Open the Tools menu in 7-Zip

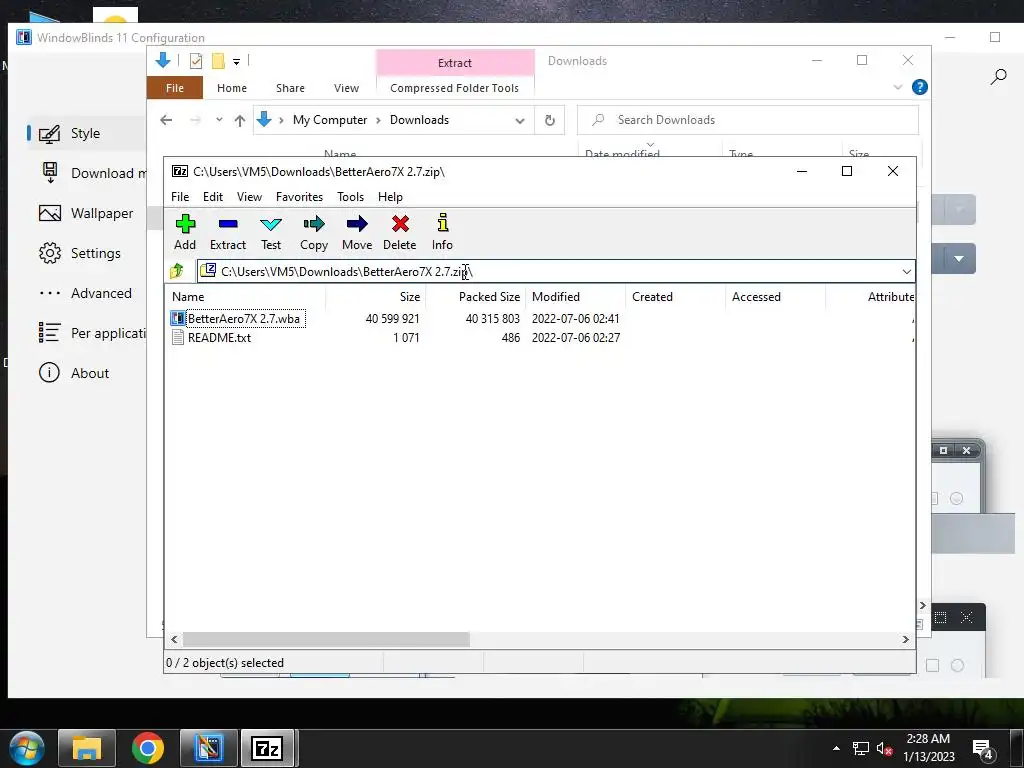(x=350, y=197)
